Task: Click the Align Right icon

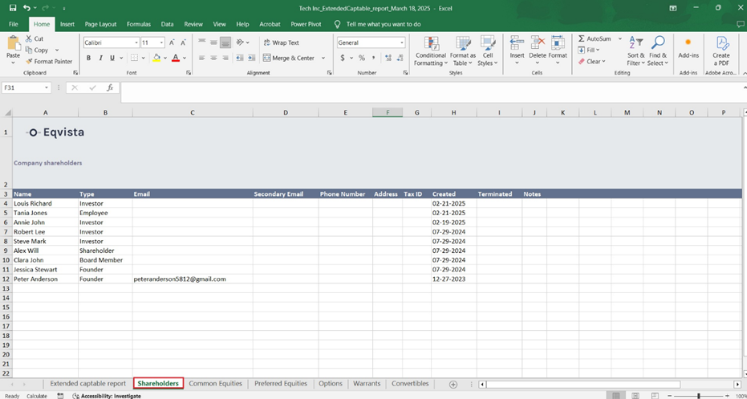Action: pyautogui.click(x=225, y=58)
